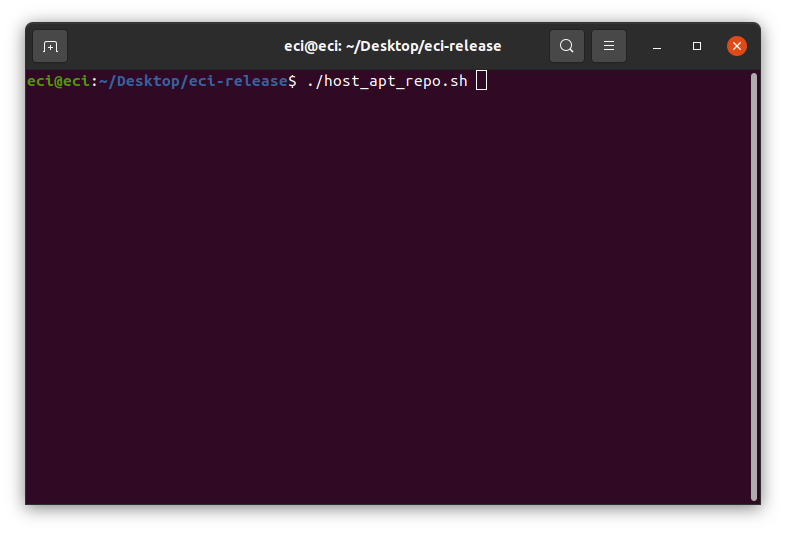Maximize the terminal window
Image resolution: width=786 pixels, height=533 pixels.
697,46
